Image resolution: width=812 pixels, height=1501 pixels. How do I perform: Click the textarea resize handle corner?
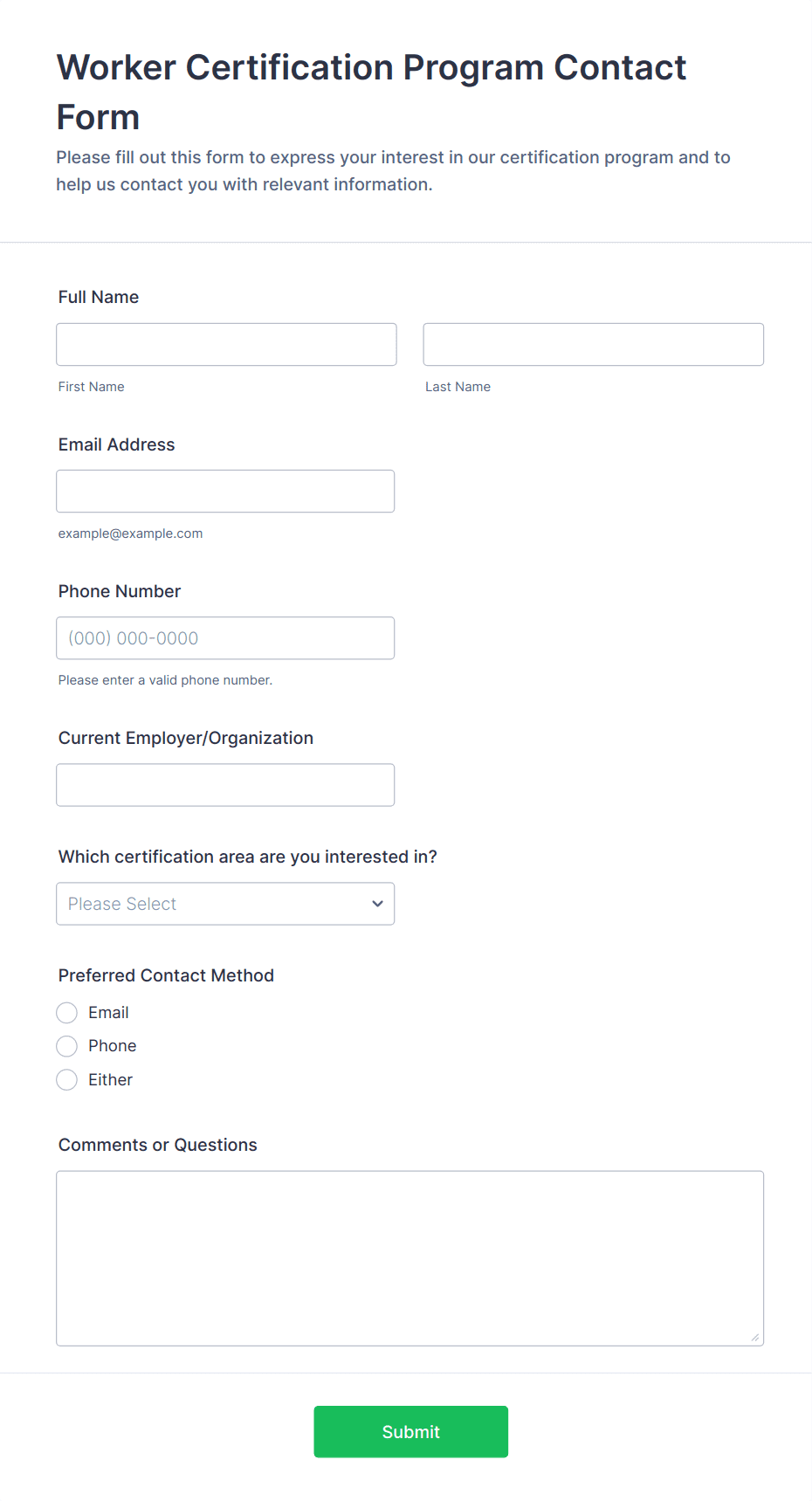[x=755, y=1338]
